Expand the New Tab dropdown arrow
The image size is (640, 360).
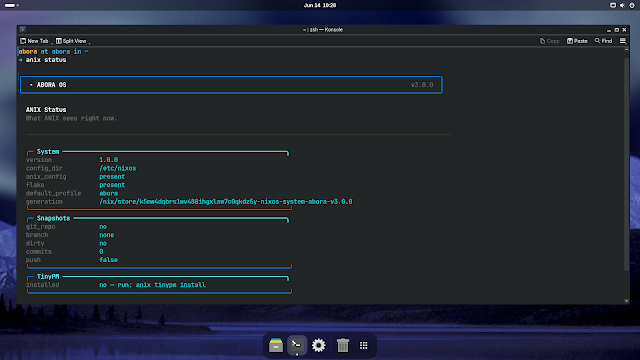click(52, 41)
